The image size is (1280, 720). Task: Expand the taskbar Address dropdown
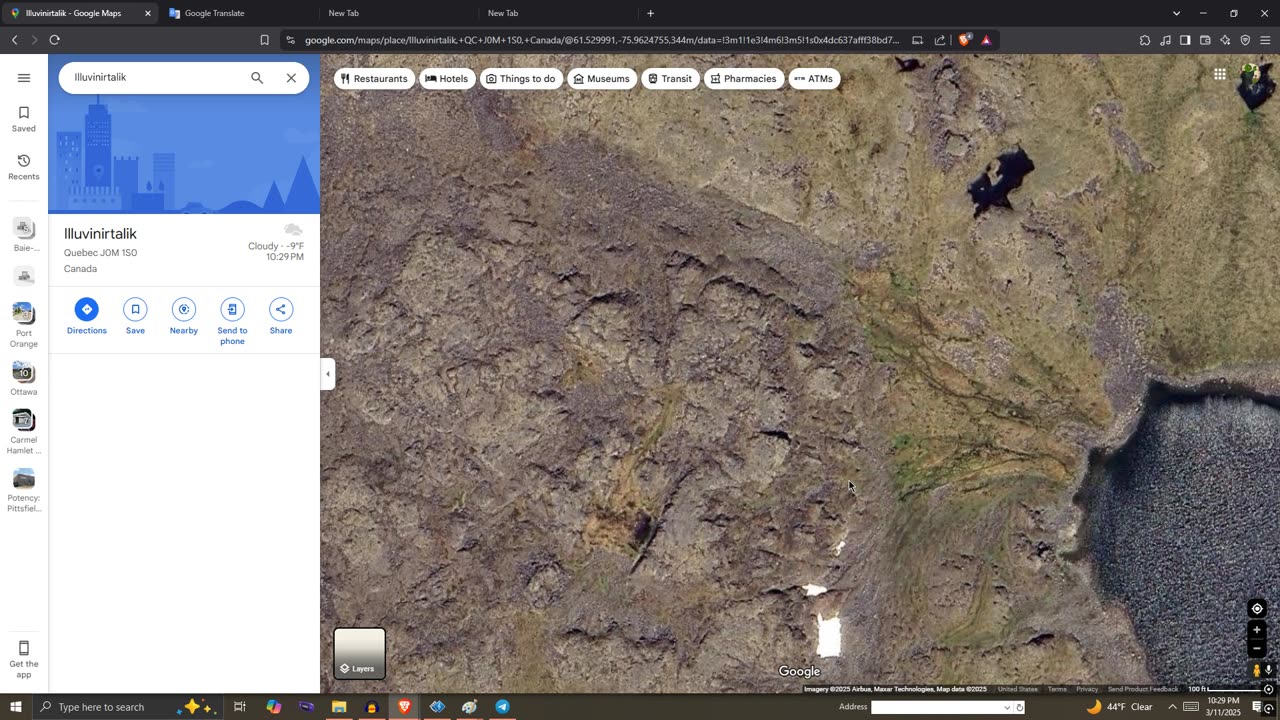(x=1007, y=708)
